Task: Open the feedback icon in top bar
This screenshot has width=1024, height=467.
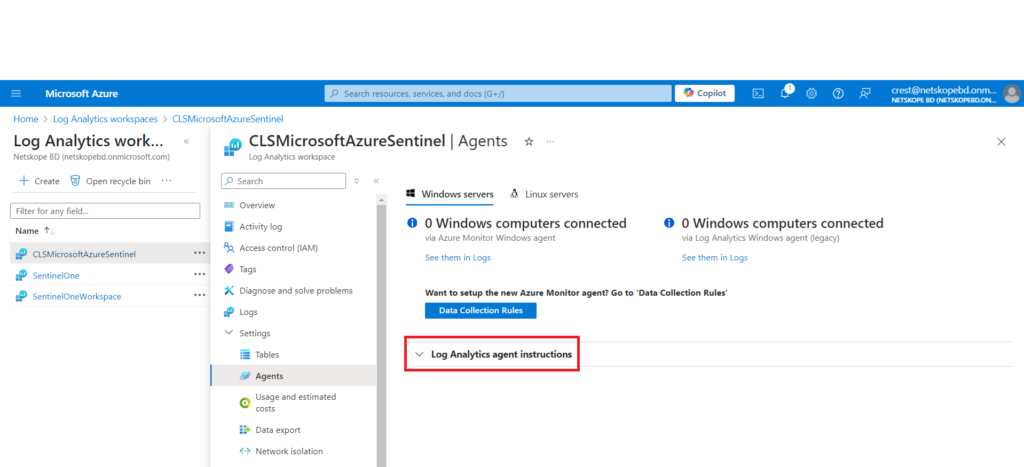Action: [865, 93]
